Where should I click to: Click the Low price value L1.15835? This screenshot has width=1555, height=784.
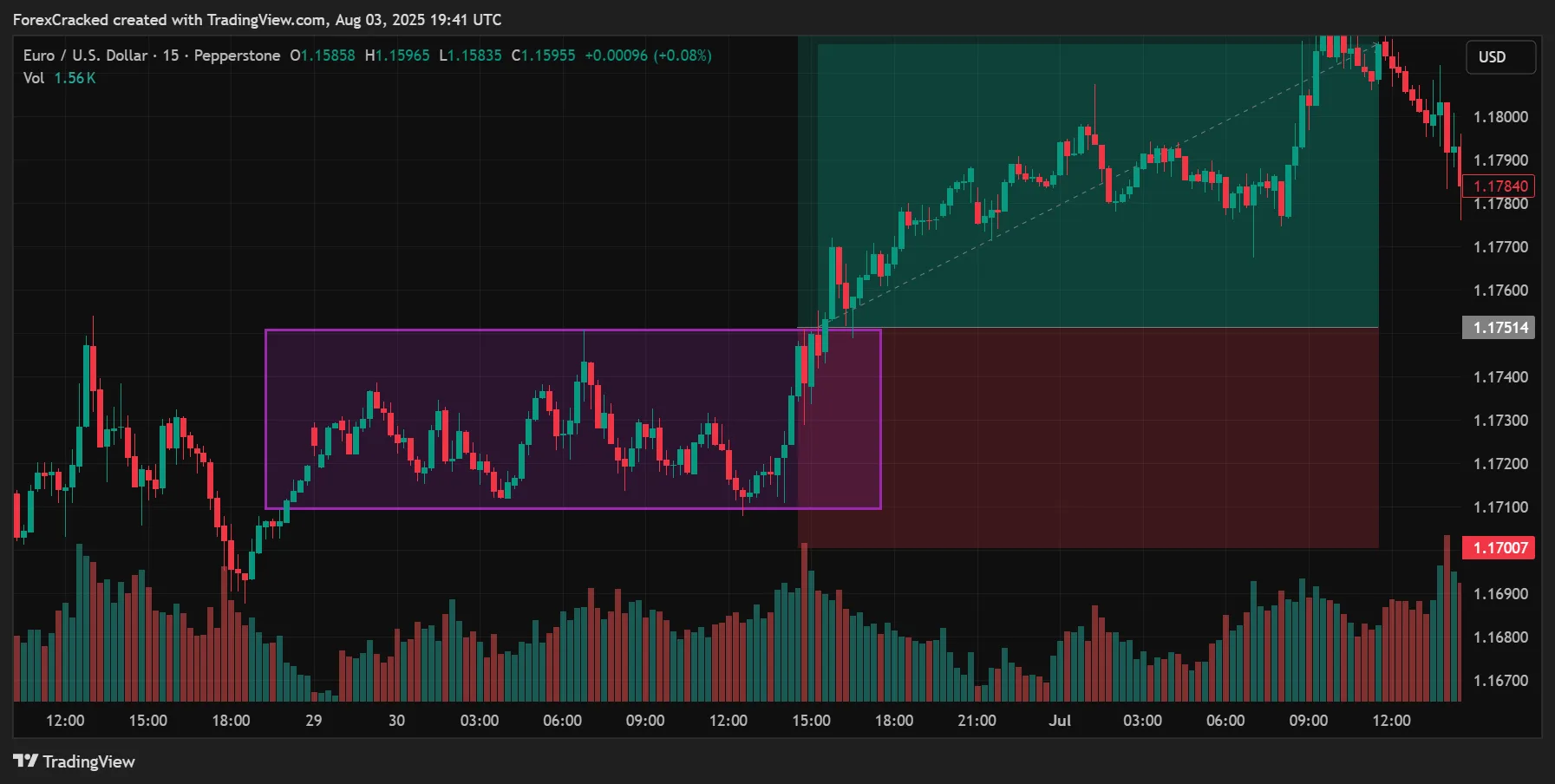point(468,55)
